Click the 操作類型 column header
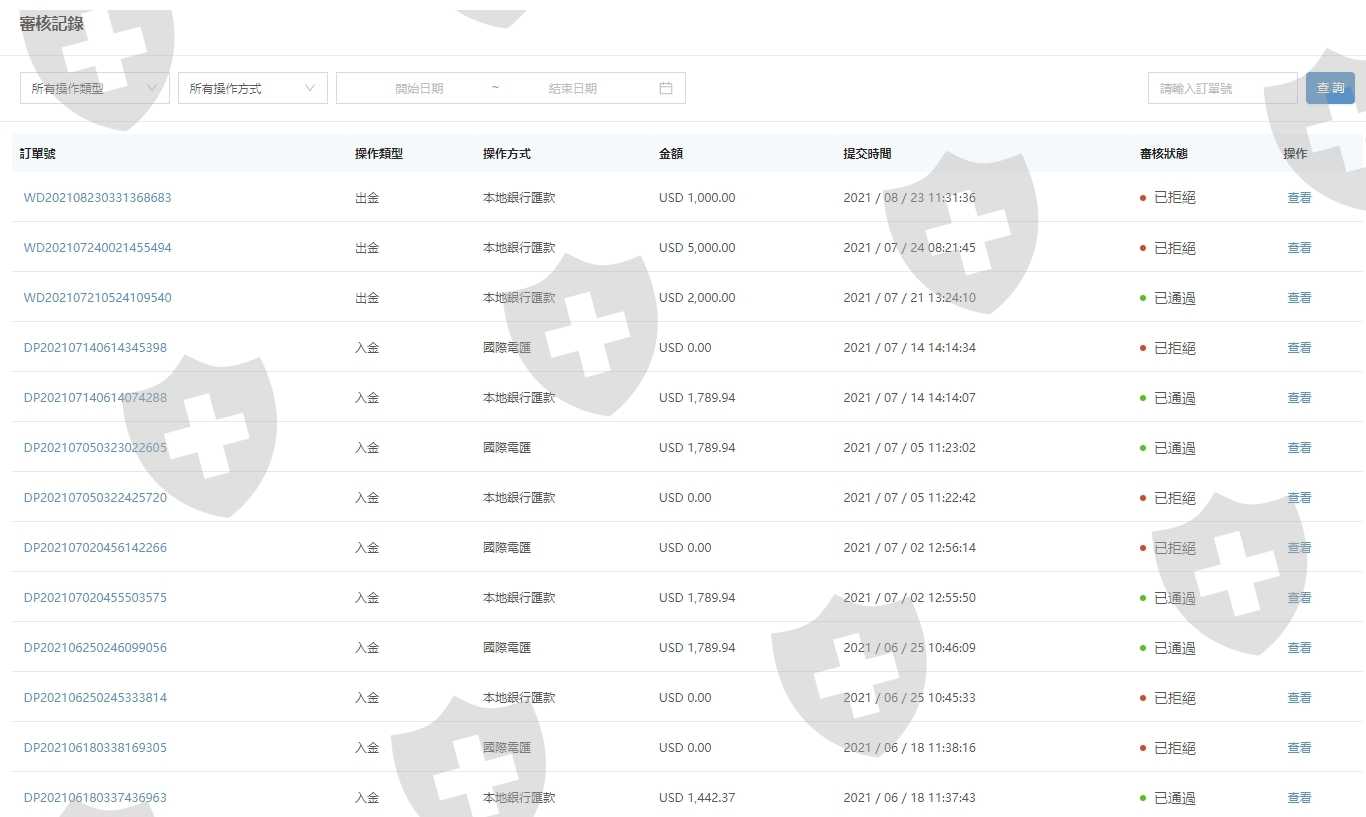The width and height of the screenshot is (1366, 817). coord(379,154)
